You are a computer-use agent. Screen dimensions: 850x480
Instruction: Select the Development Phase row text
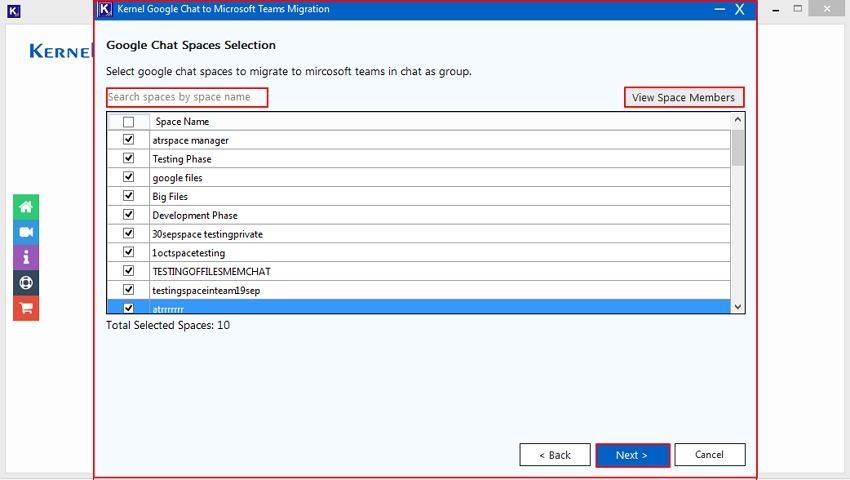pyautogui.click(x=195, y=215)
